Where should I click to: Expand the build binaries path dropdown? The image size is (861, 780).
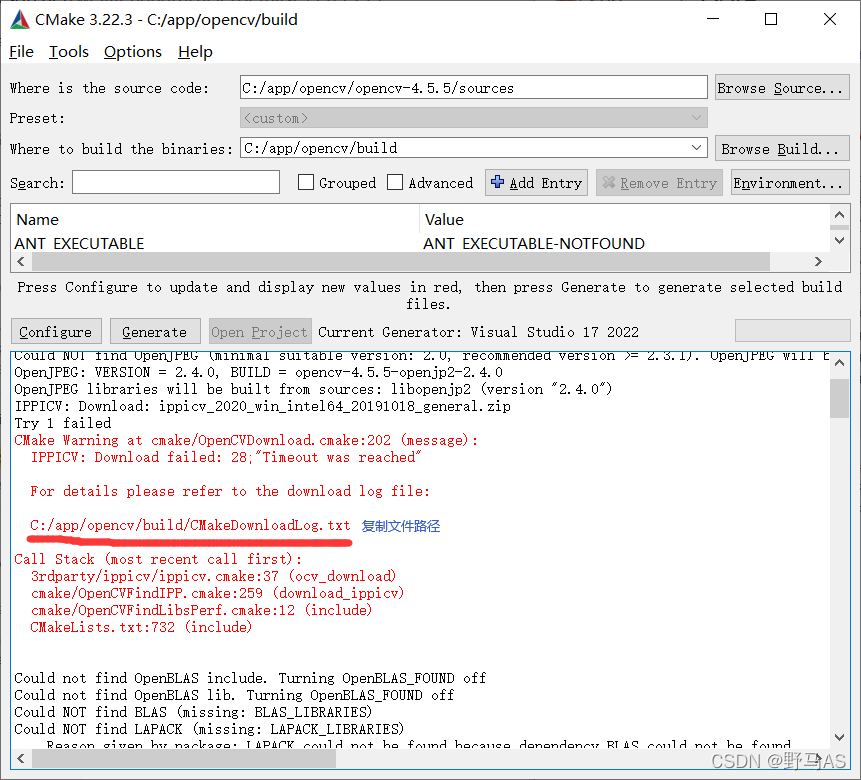[x=696, y=148]
